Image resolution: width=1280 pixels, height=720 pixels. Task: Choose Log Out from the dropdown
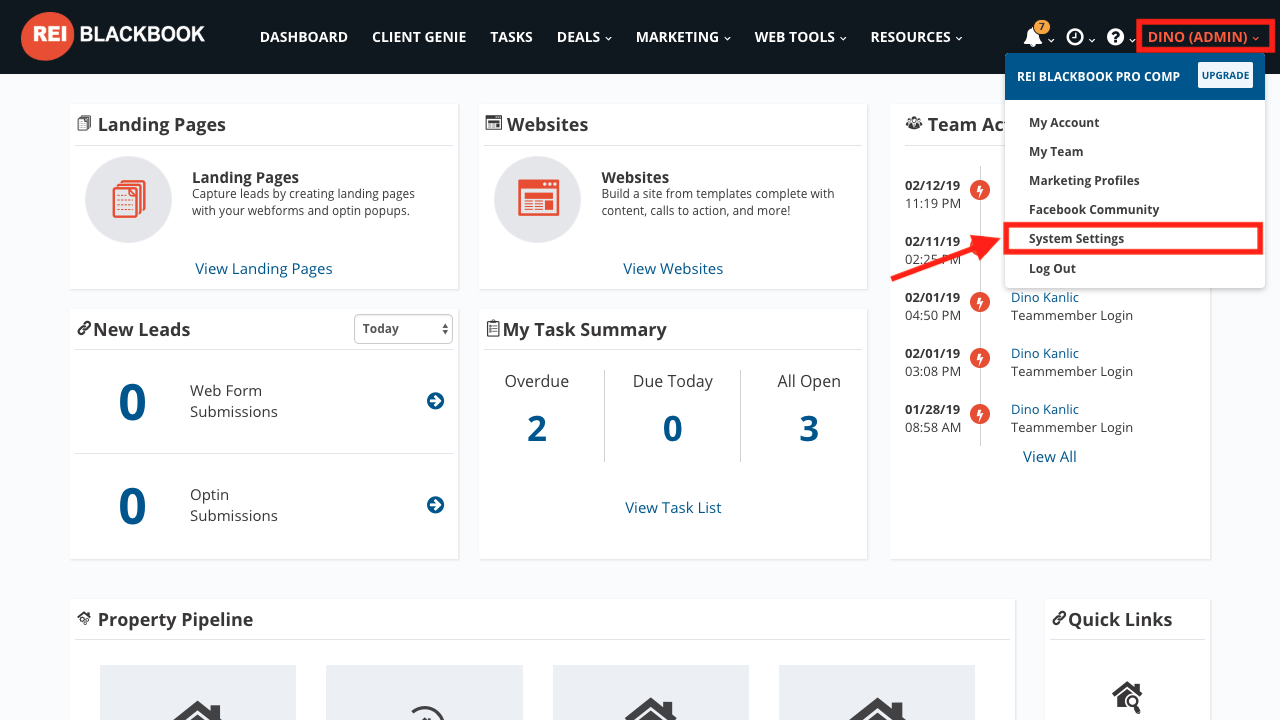point(1052,268)
